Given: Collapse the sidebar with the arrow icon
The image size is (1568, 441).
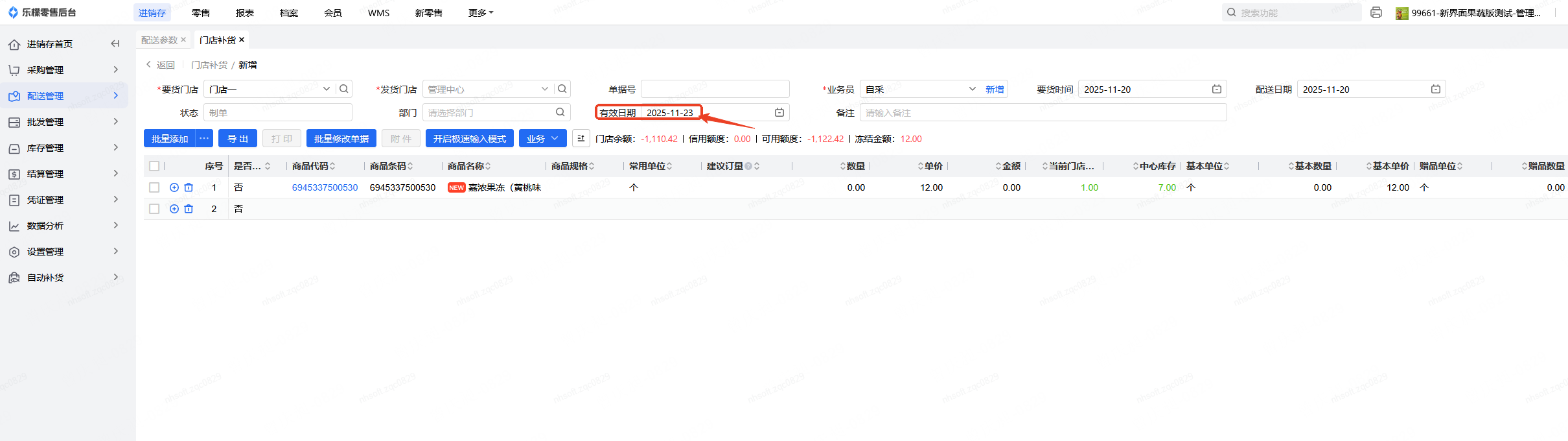Looking at the screenshot, I should coord(115,43).
